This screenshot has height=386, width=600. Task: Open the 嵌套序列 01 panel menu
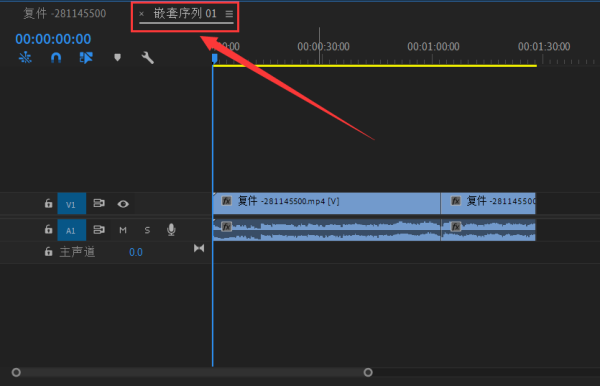point(229,14)
